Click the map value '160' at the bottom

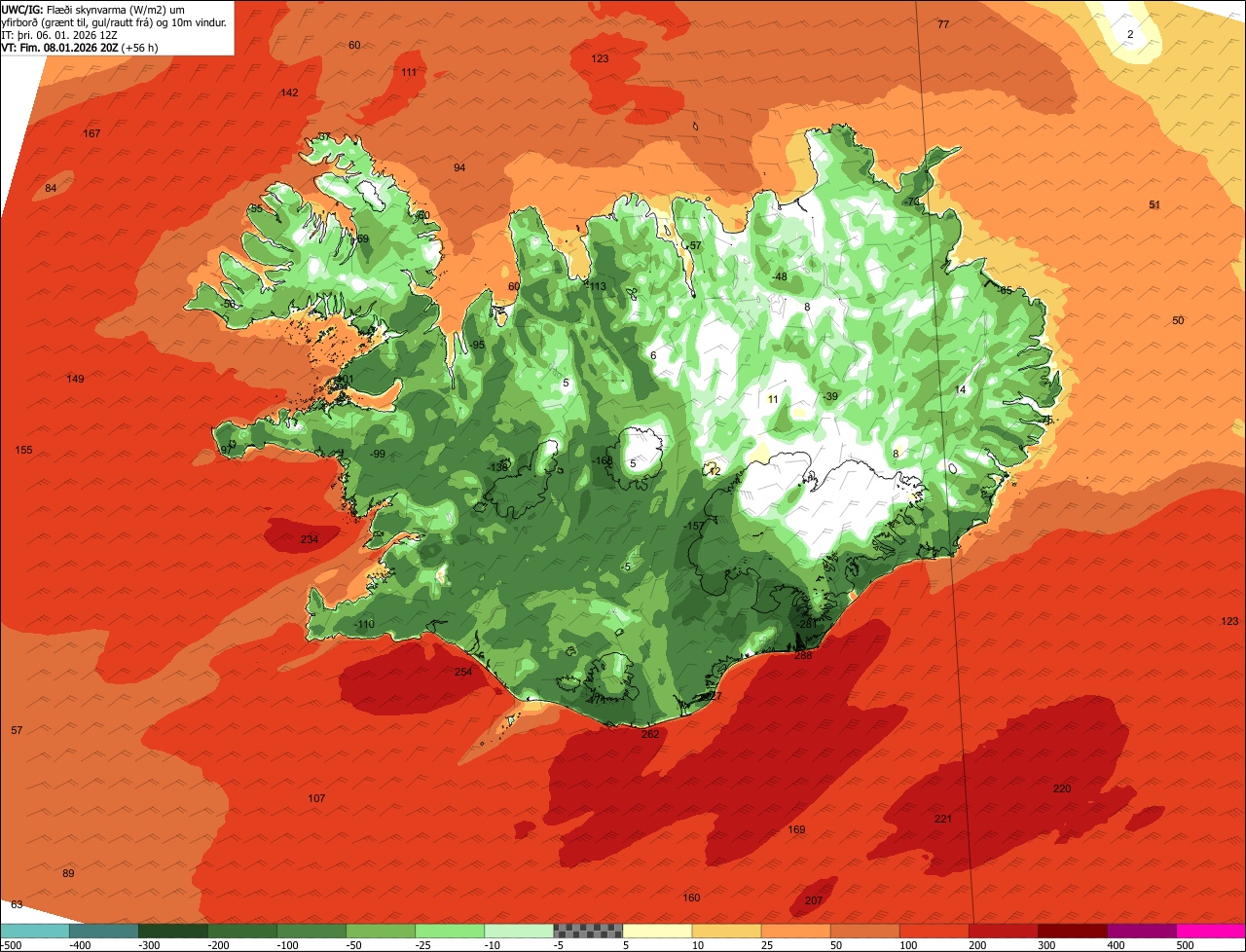[x=691, y=898]
